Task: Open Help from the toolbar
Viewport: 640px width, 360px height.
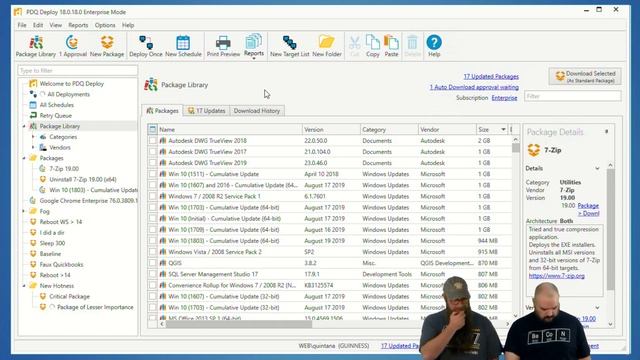Action: pyautogui.click(x=434, y=46)
